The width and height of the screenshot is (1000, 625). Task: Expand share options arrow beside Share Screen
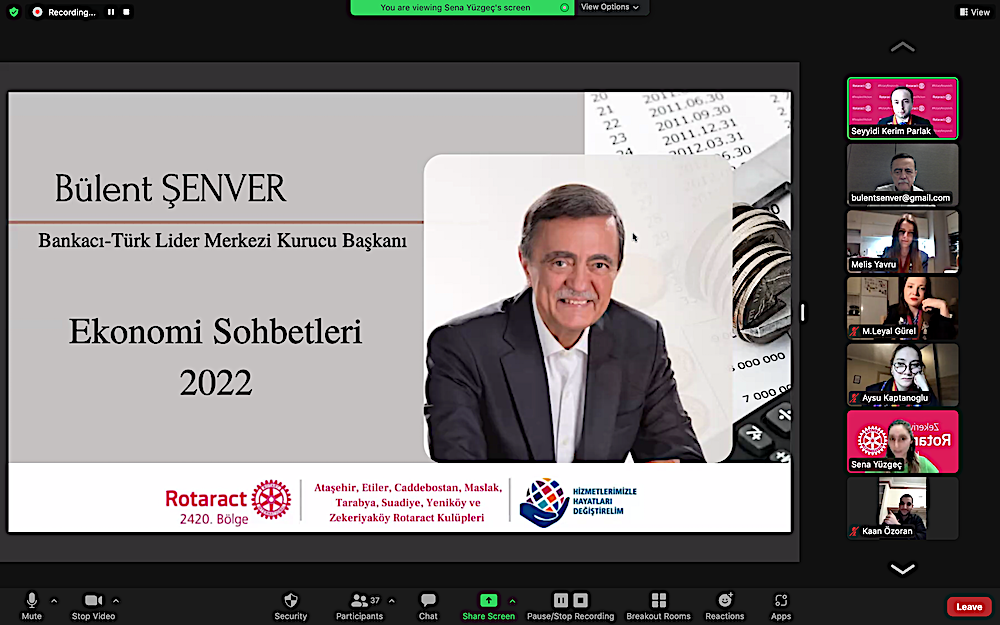[x=512, y=601]
